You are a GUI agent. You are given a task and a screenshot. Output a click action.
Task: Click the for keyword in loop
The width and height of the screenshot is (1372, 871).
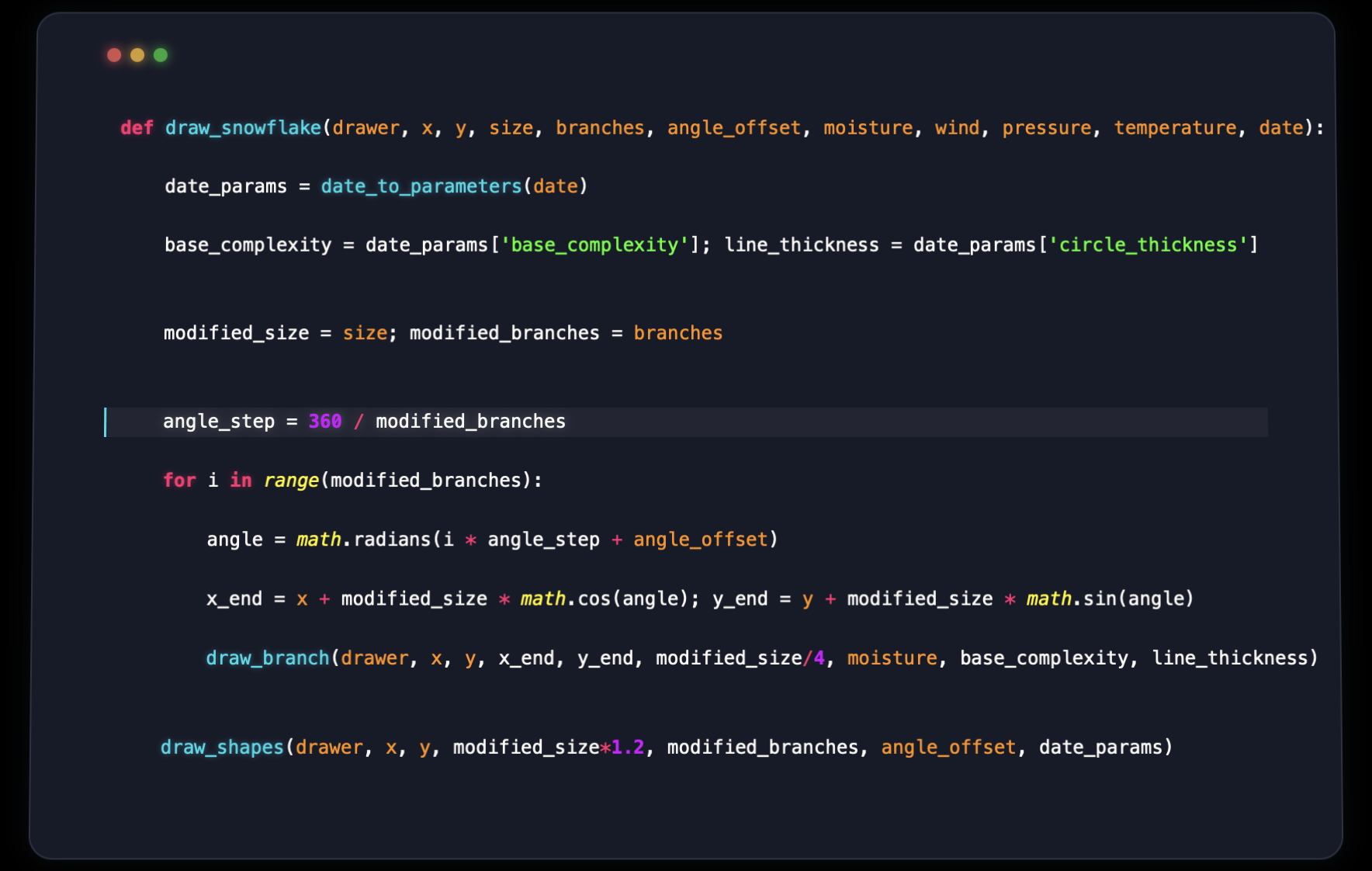pyautogui.click(x=179, y=481)
